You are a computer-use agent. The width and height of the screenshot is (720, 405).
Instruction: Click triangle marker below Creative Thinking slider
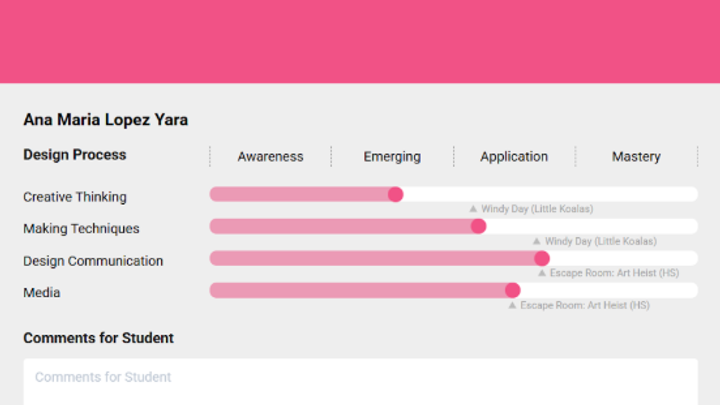click(x=474, y=209)
